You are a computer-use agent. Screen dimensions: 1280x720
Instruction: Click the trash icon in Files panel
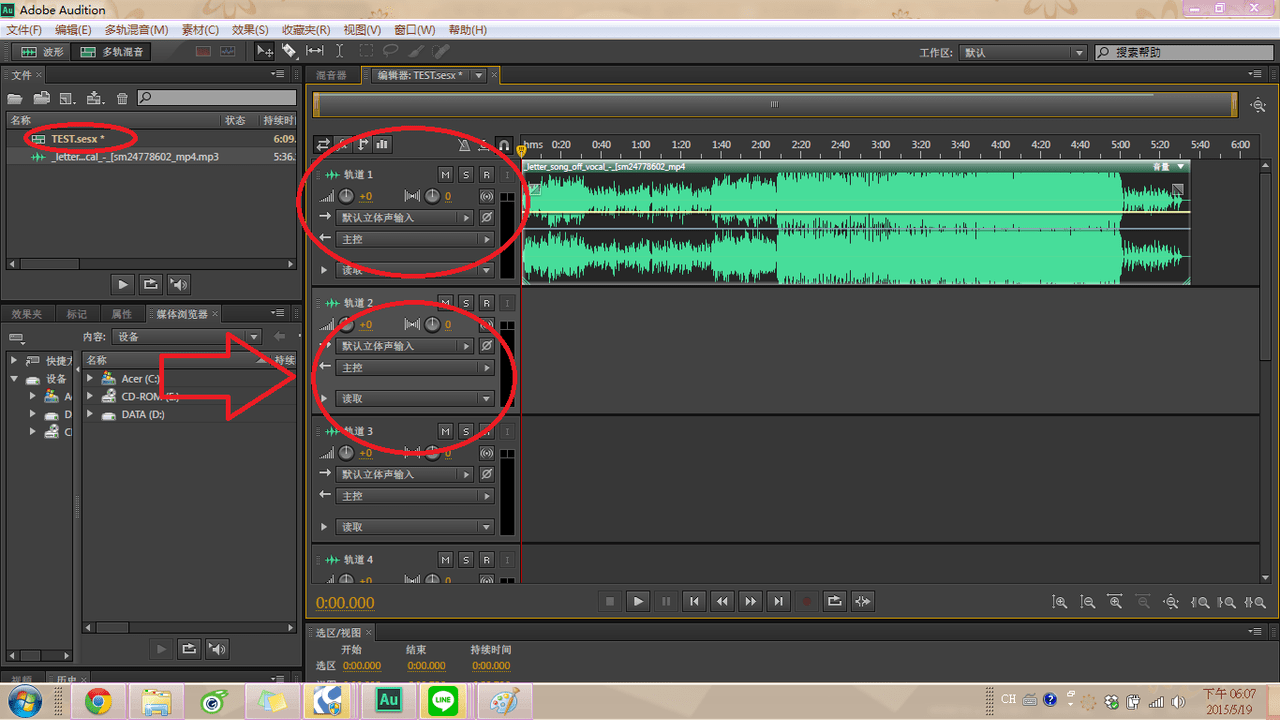(122, 98)
